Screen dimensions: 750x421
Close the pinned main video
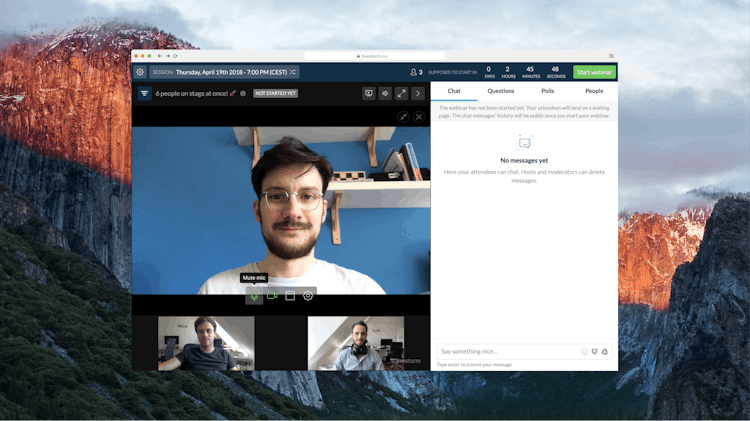[419, 116]
